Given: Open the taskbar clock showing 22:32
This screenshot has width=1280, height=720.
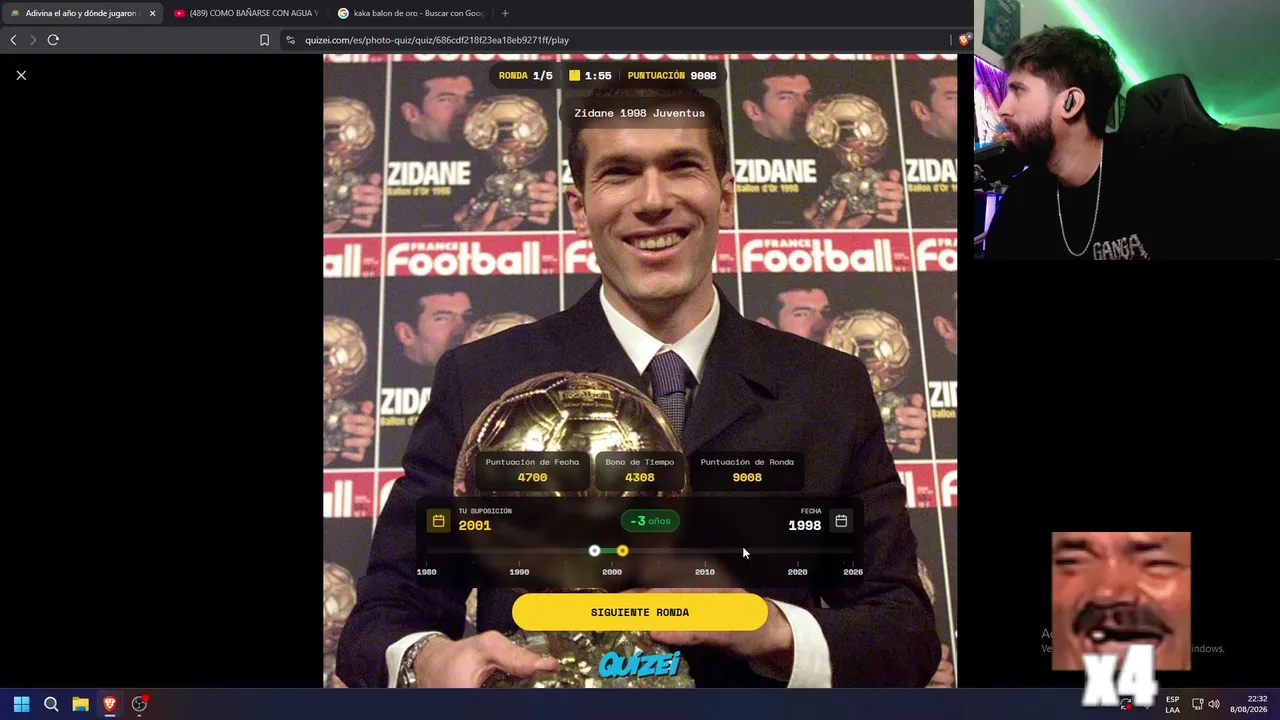Looking at the screenshot, I should coord(1249,704).
